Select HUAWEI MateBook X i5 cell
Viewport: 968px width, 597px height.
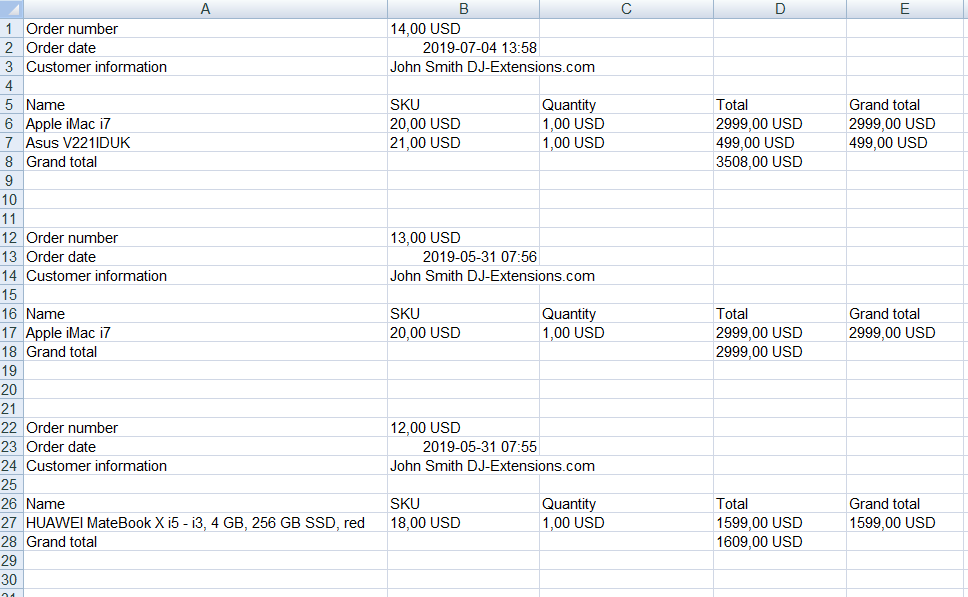tap(206, 523)
